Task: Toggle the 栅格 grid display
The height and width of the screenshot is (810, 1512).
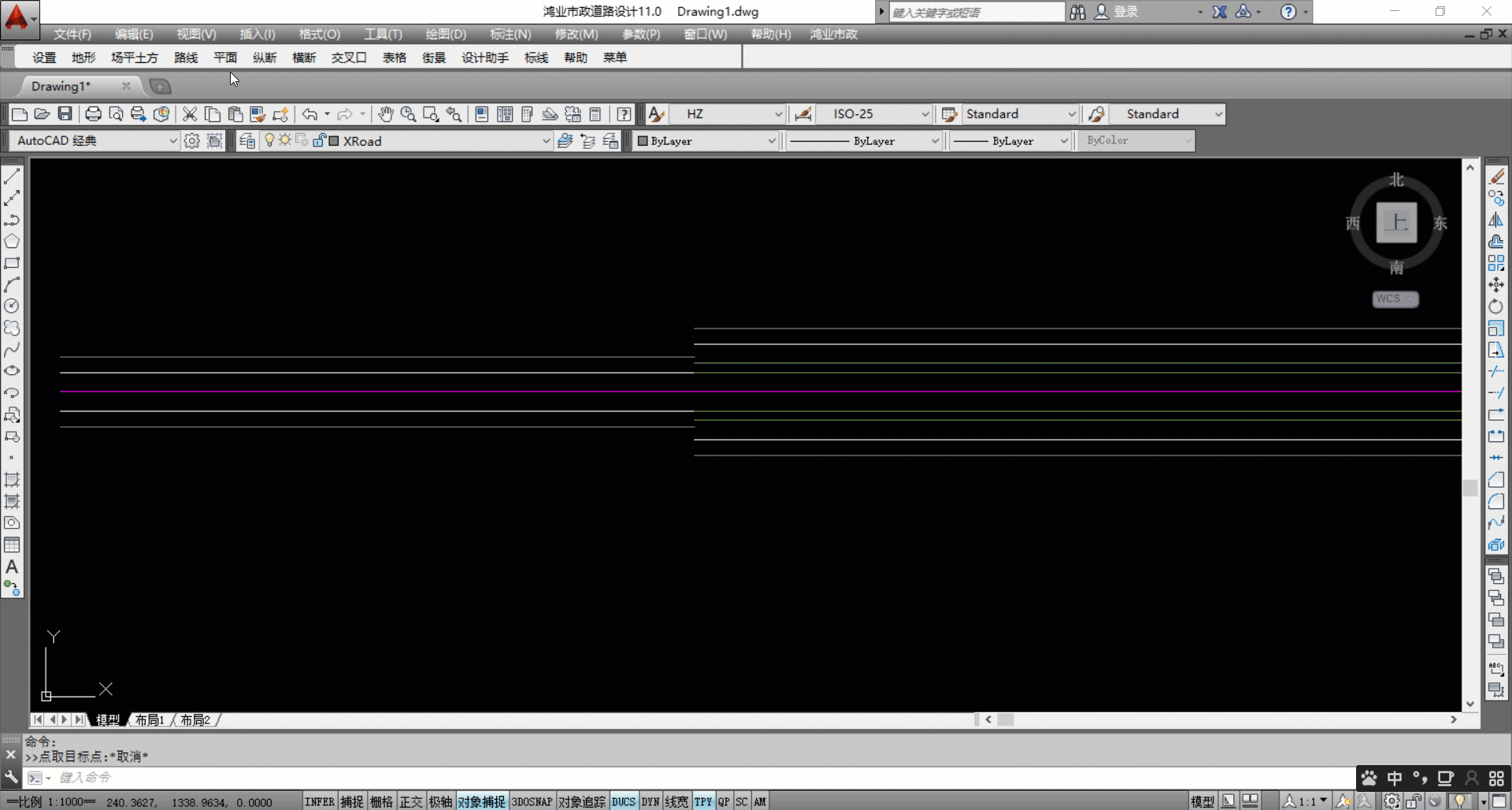Action: pyautogui.click(x=381, y=801)
